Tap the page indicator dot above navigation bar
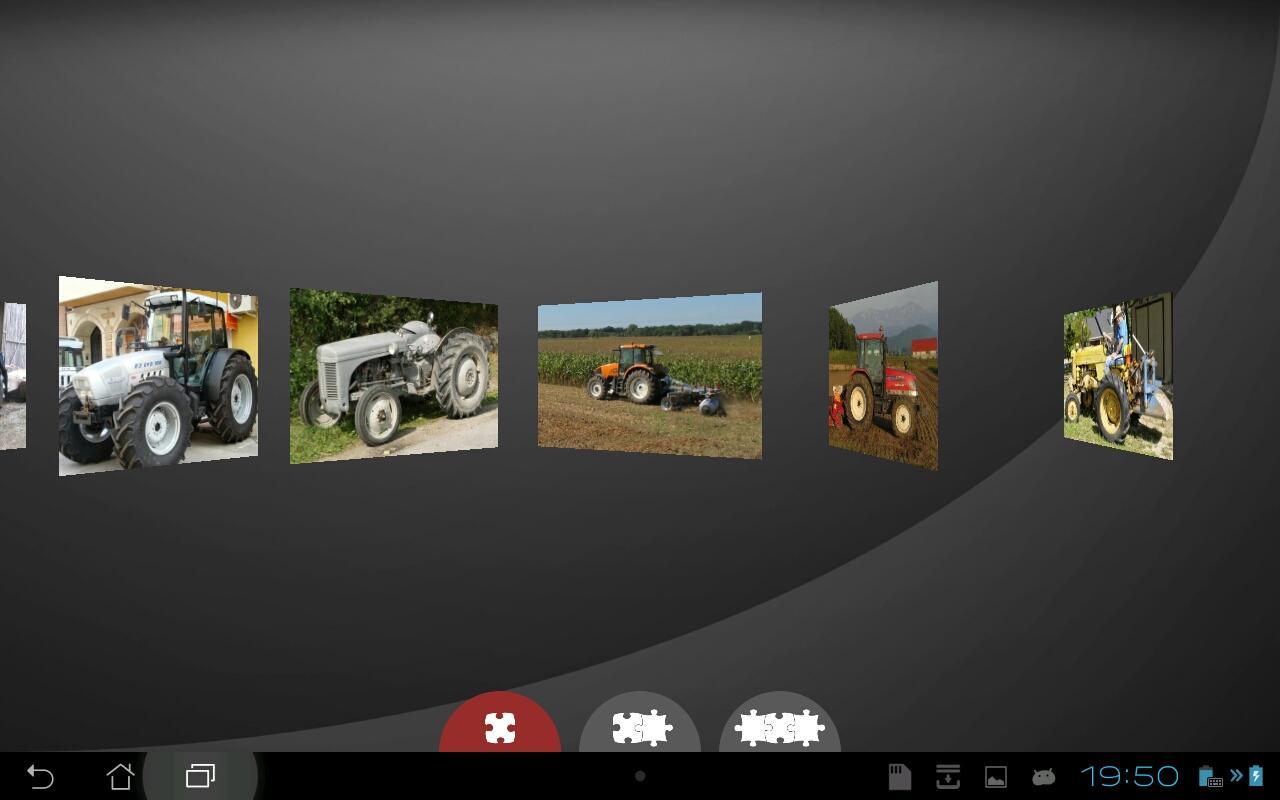The image size is (1280, 800). click(x=639, y=775)
